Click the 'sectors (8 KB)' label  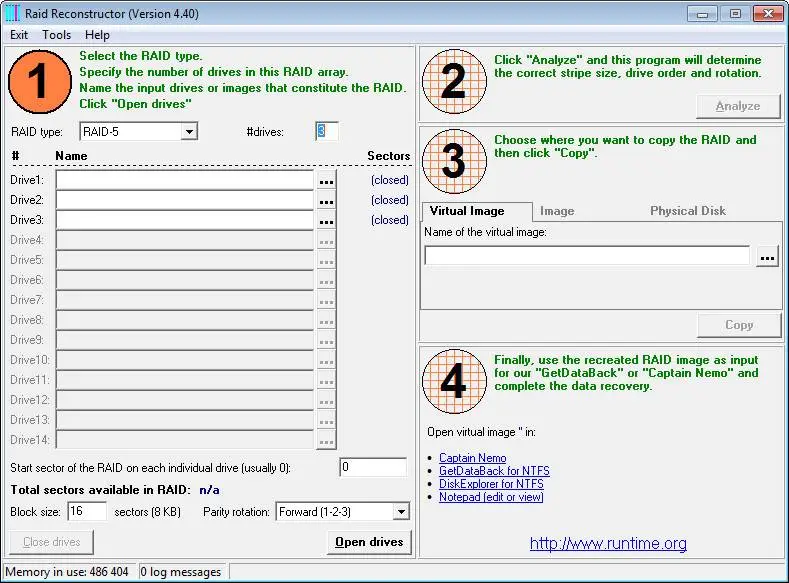[147, 512]
